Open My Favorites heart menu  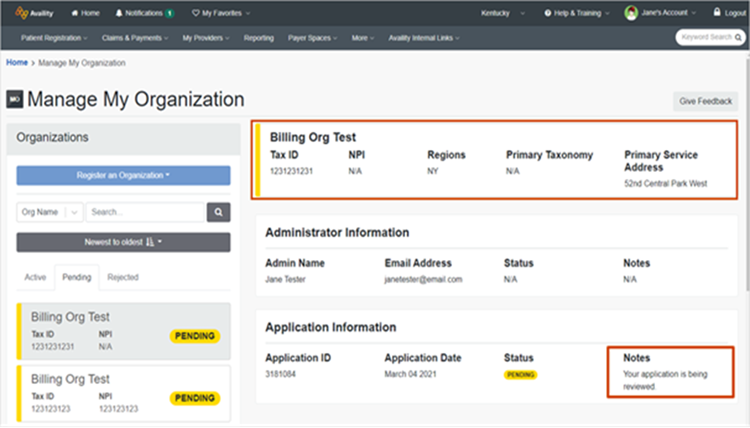pos(221,13)
